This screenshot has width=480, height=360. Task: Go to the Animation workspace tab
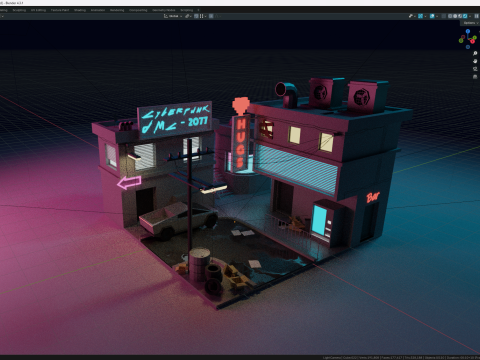(98, 10)
